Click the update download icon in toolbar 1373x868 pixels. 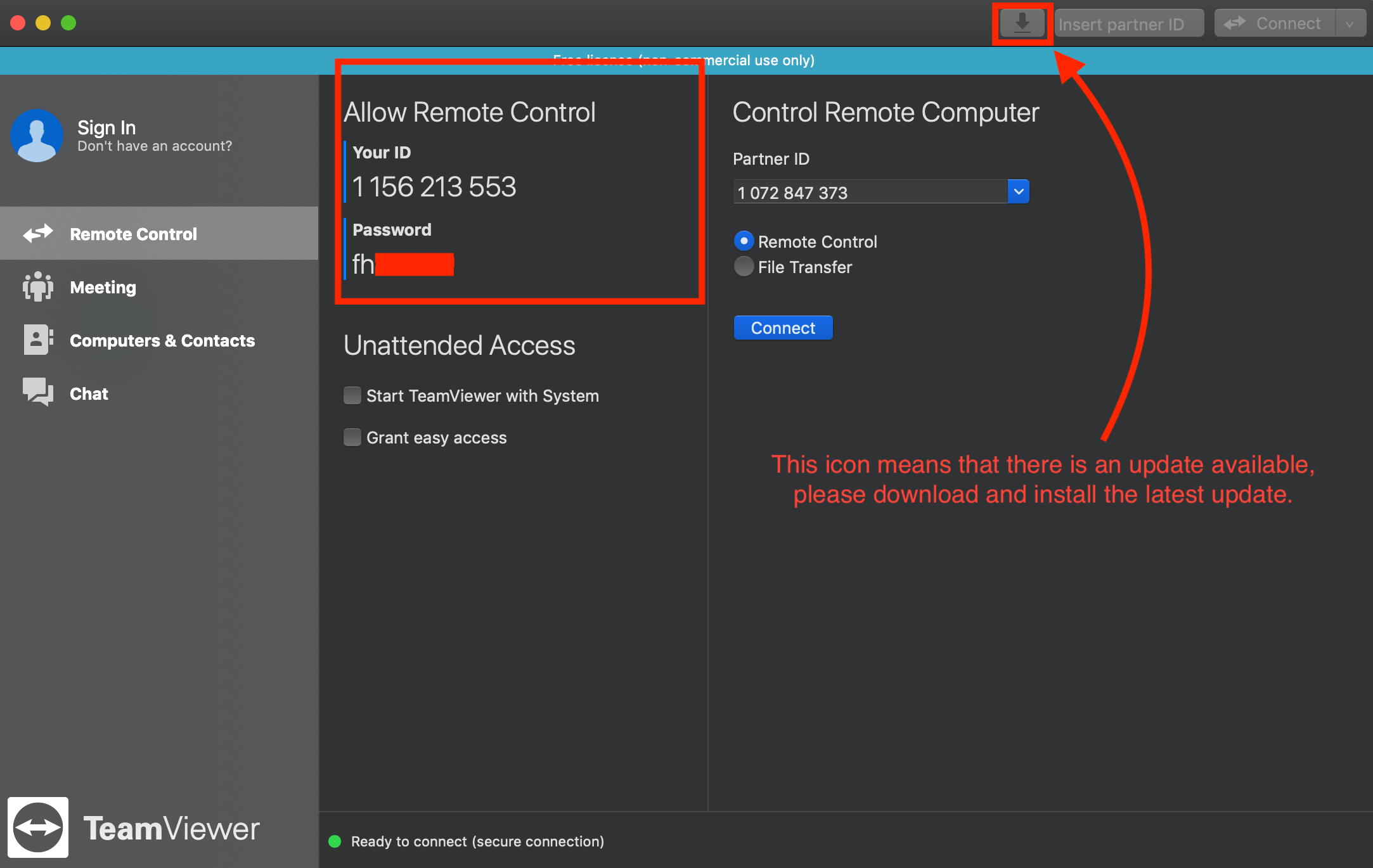click(x=1022, y=23)
